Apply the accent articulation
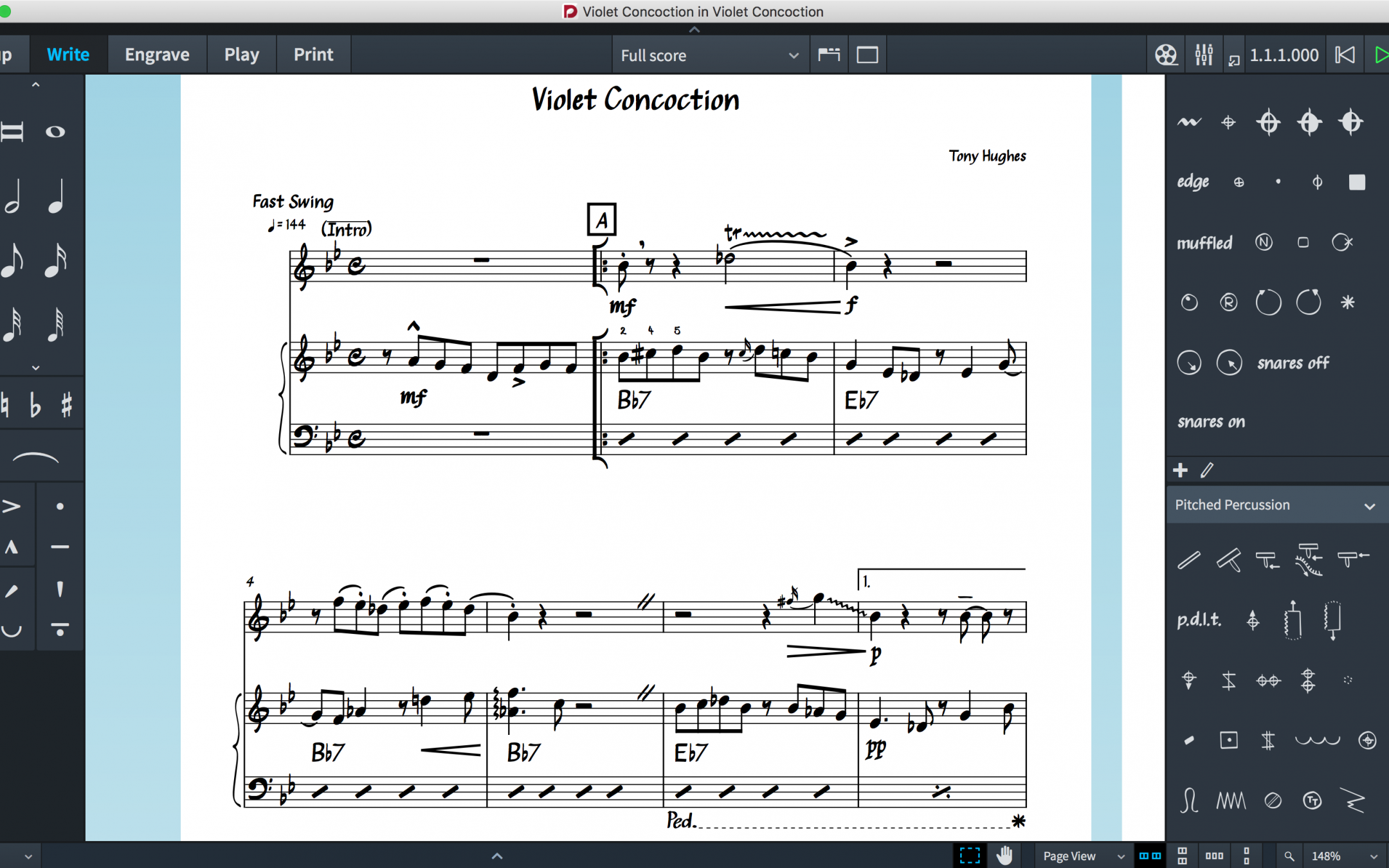 [x=12, y=507]
